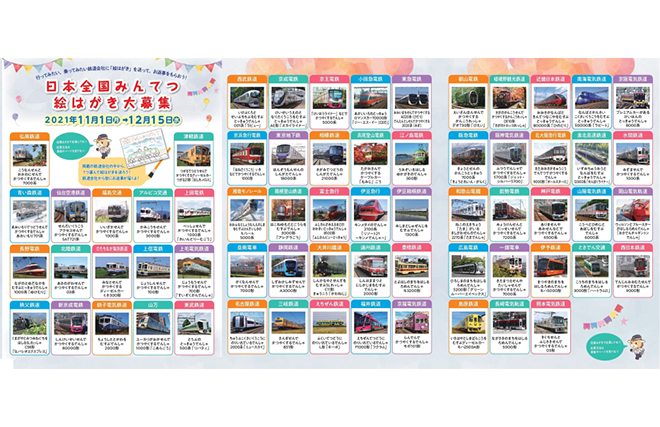
Task: Select the 上信電鉄 card header
Action: [x=153, y=249]
